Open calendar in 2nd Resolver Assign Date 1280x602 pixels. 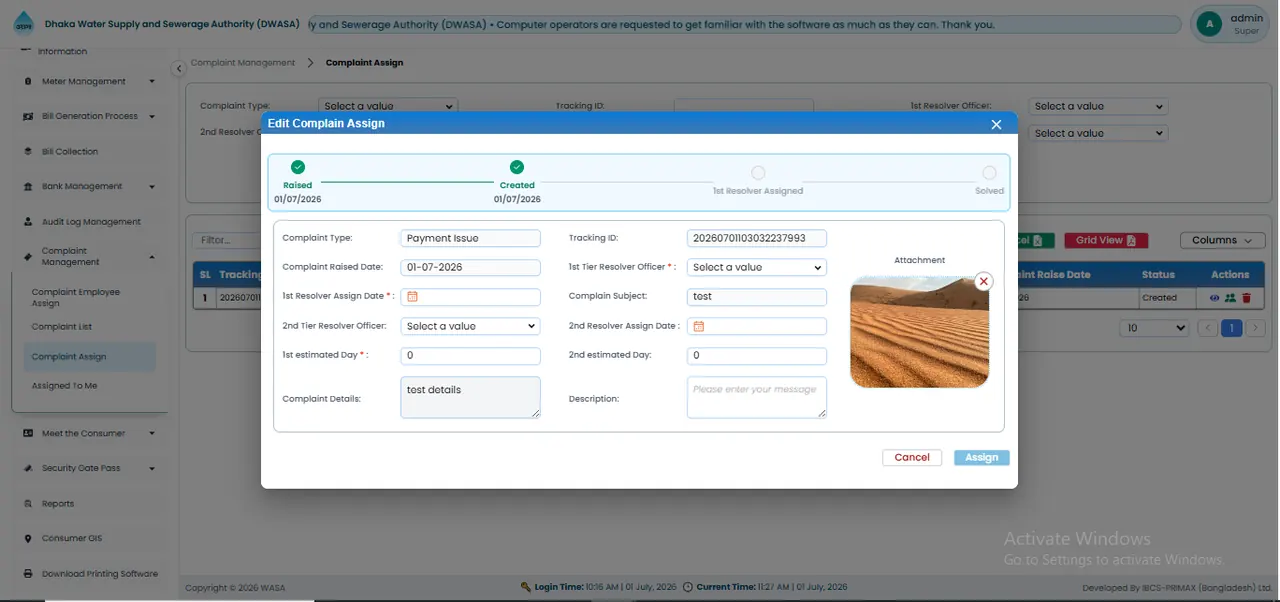(699, 326)
